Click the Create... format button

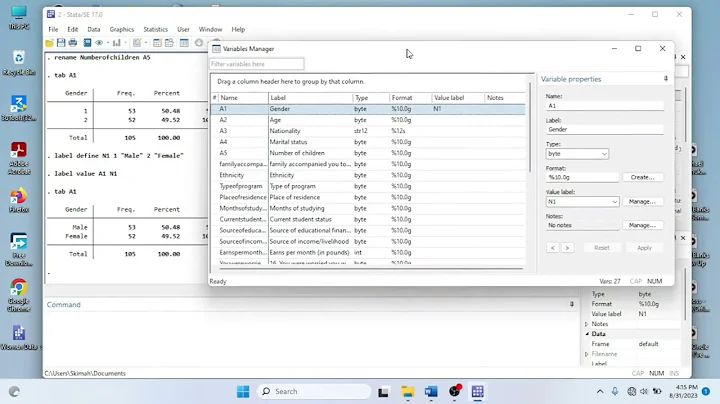coord(642,177)
